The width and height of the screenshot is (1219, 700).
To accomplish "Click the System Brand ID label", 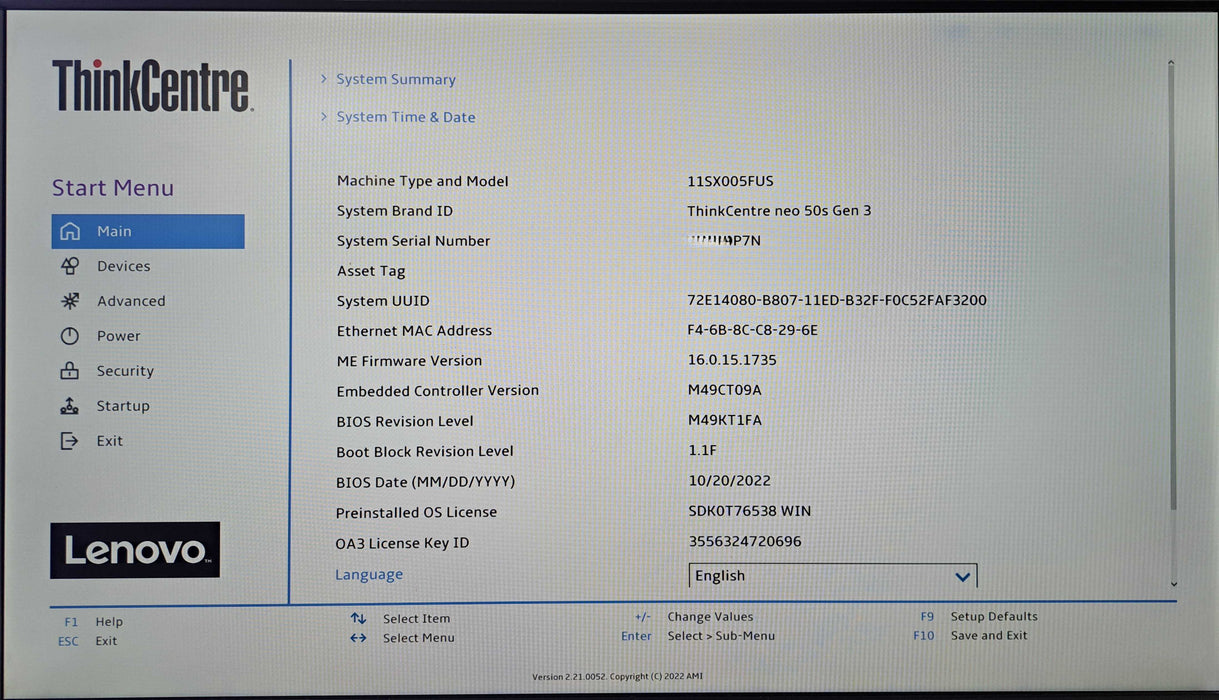I will [394, 211].
